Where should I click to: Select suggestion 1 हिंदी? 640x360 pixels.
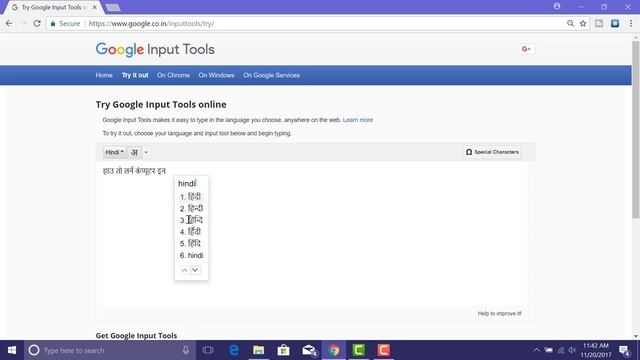pyautogui.click(x=191, y=197)
